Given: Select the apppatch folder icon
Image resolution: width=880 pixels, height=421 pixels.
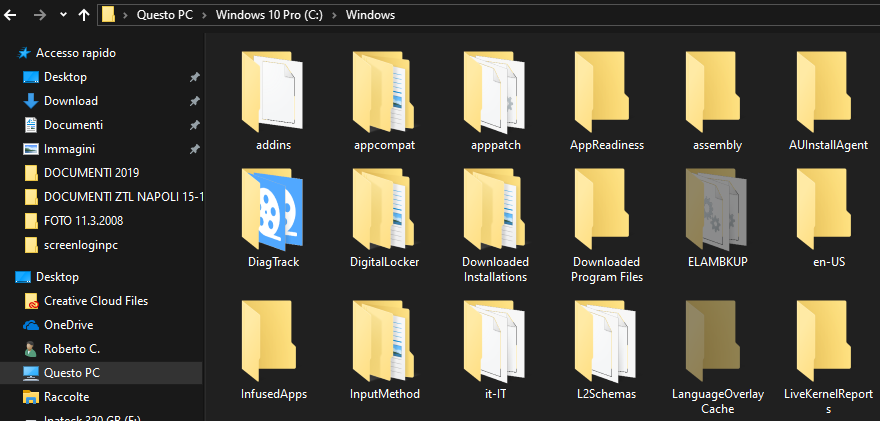Looking at the screenshot, I should (x=495, y=92).
